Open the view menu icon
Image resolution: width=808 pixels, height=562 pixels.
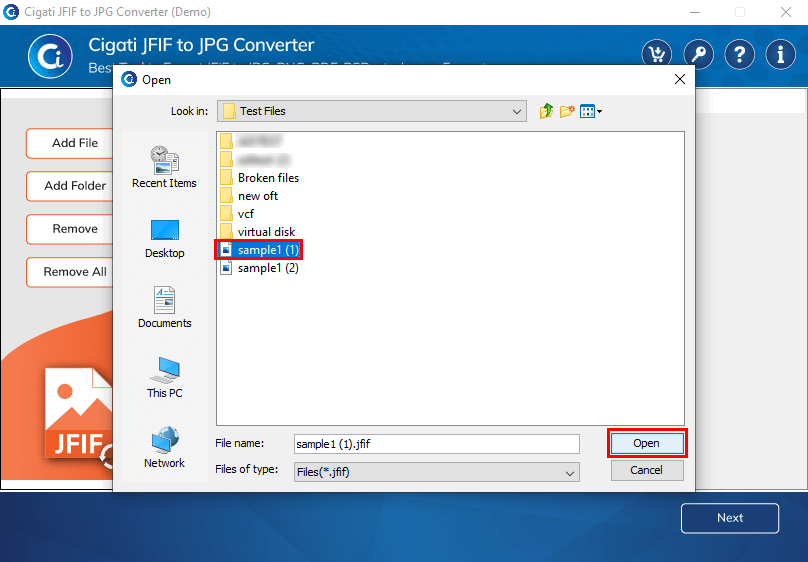click(x=591, y=111)
